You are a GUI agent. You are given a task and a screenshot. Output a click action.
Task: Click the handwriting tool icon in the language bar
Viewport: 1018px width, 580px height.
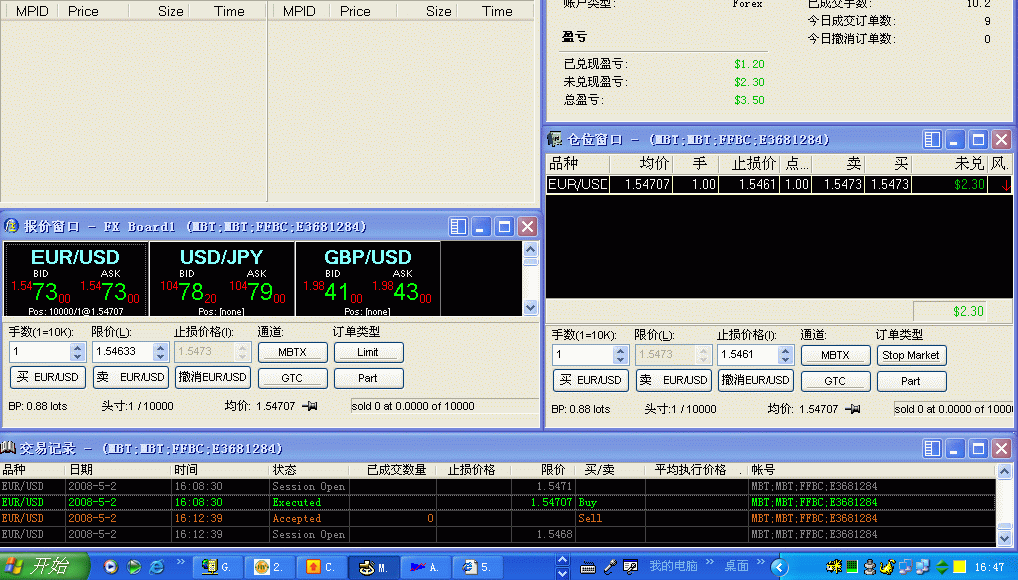tap(630, 567)
